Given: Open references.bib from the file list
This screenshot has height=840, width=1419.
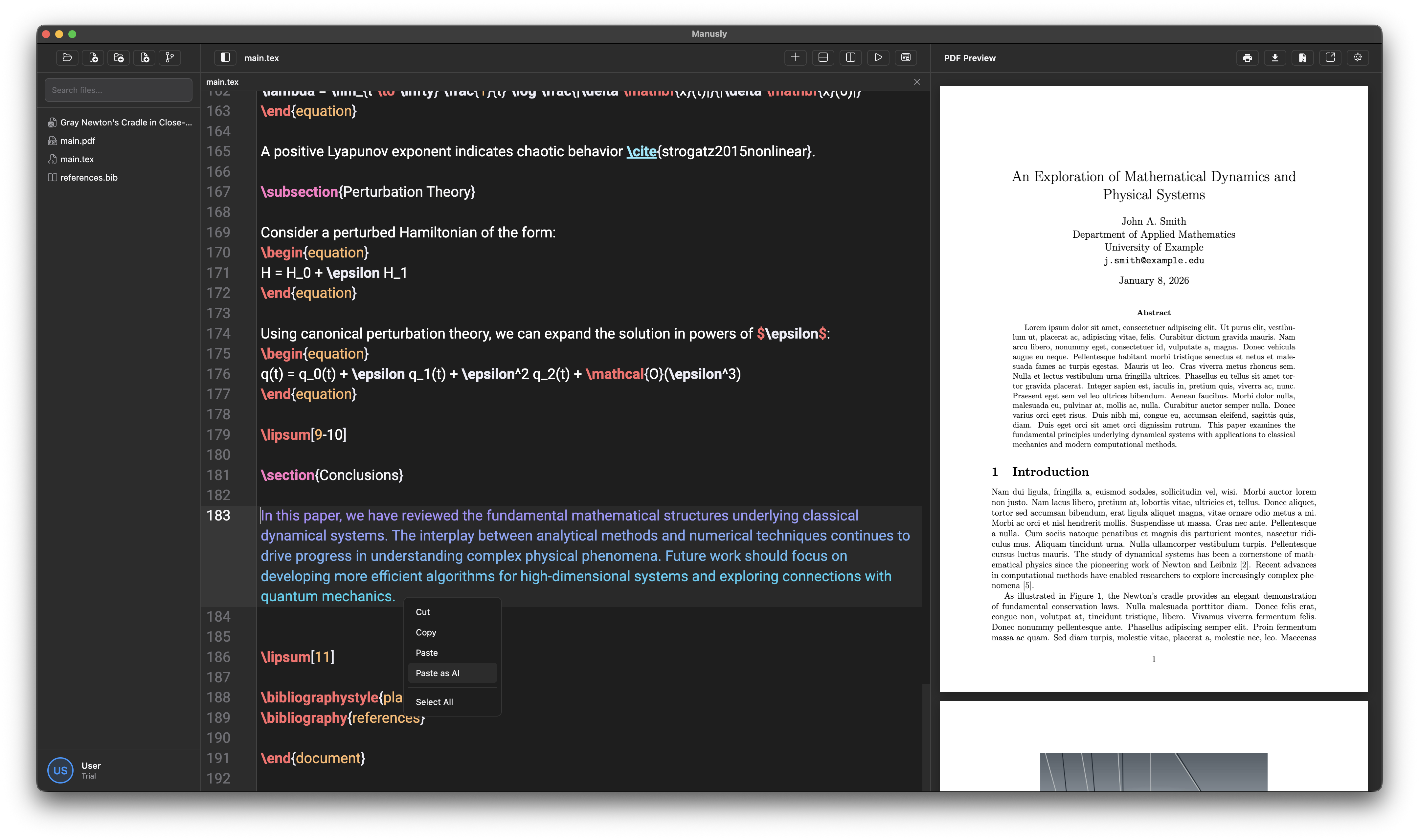Looking at the screenshot, I should tap(88, 177).
